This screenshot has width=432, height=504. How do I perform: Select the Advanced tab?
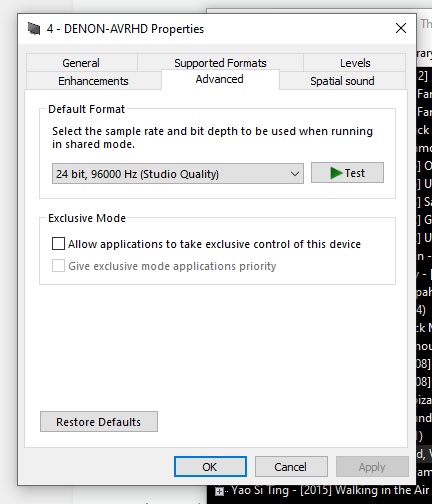coord(220,79)
